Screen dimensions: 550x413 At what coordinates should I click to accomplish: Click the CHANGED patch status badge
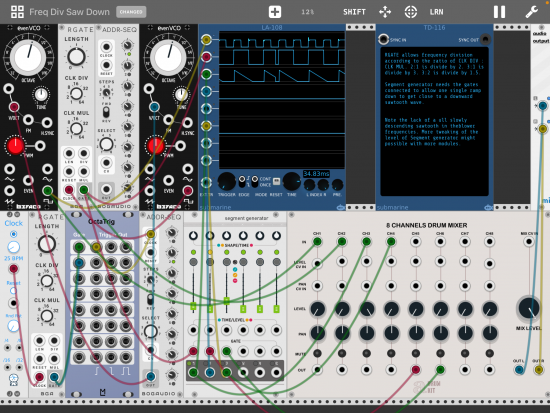(131, 12)
